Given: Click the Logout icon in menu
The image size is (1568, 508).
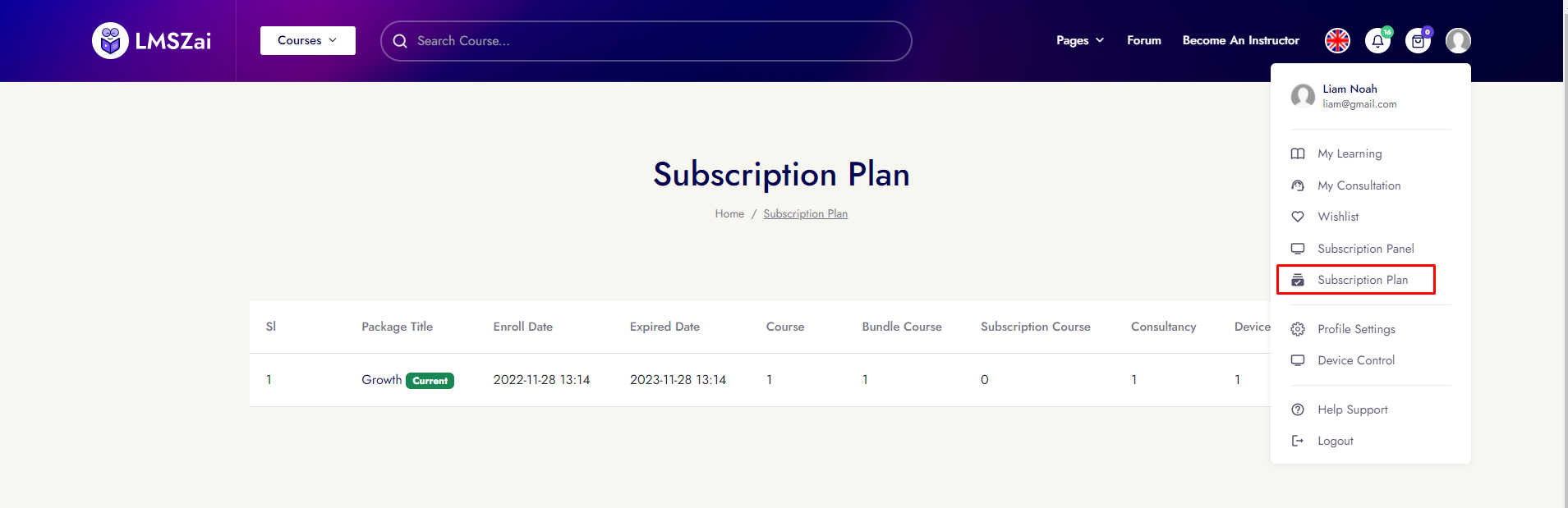Looking at the screenshot, I should click(x=1298, y=441).
